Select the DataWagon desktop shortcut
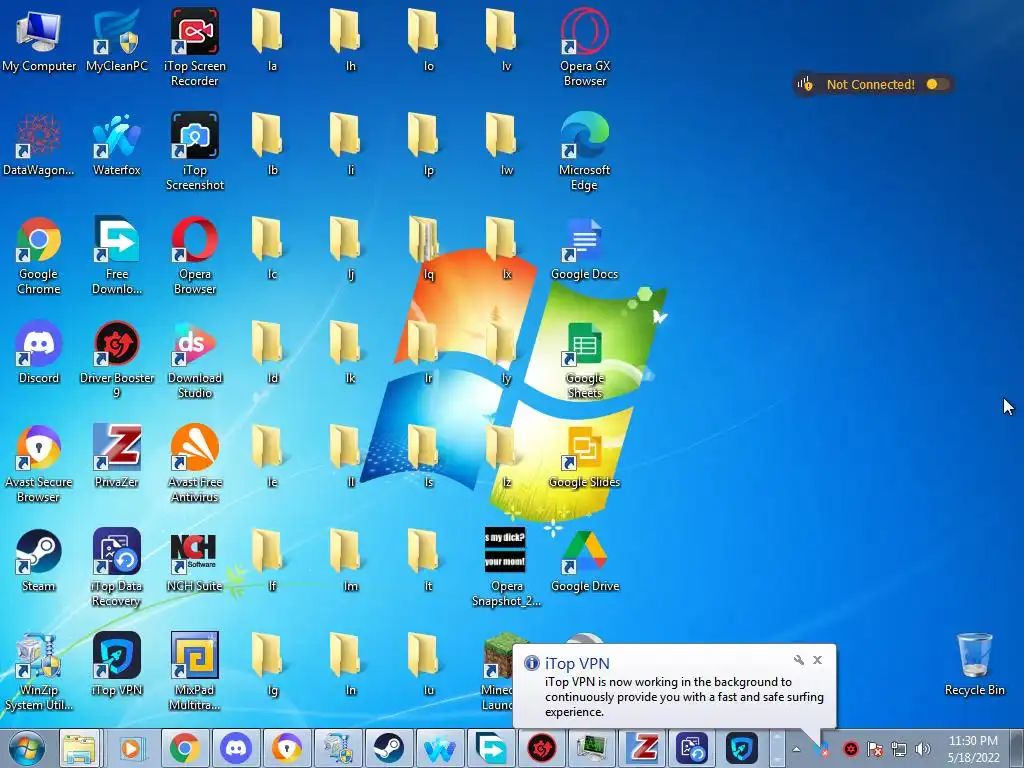This screenshot has width=1024, height=768. point(39,144)
